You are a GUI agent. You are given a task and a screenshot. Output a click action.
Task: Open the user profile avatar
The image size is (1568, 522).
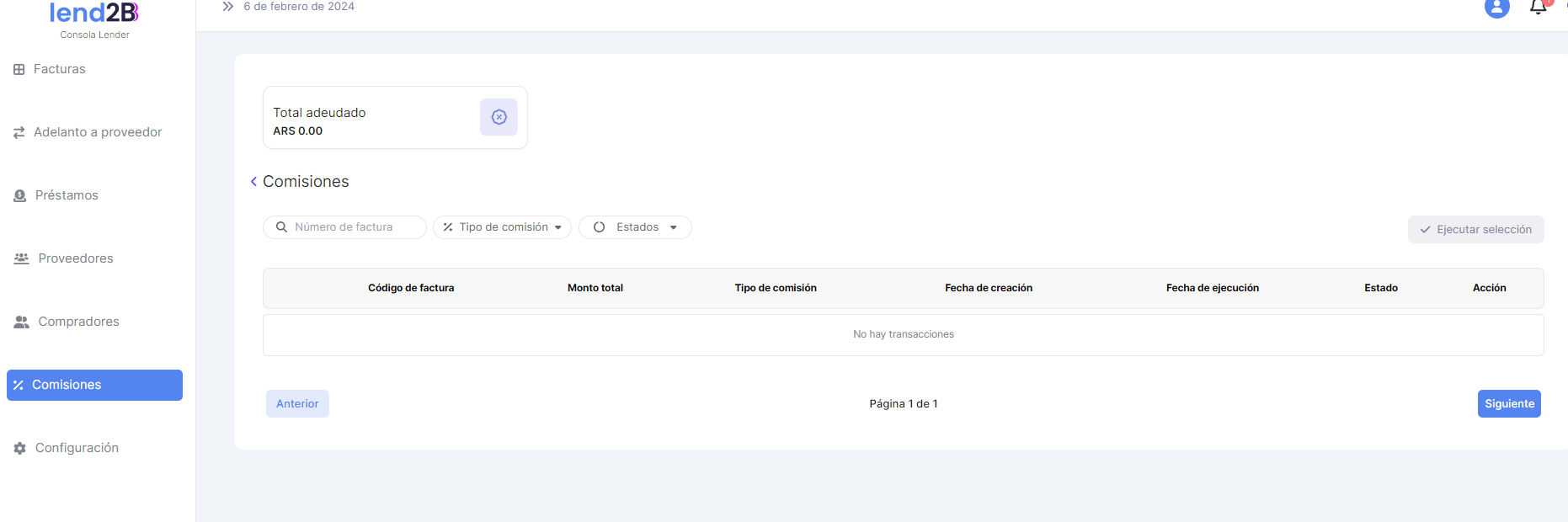(x=1496, y=8)
